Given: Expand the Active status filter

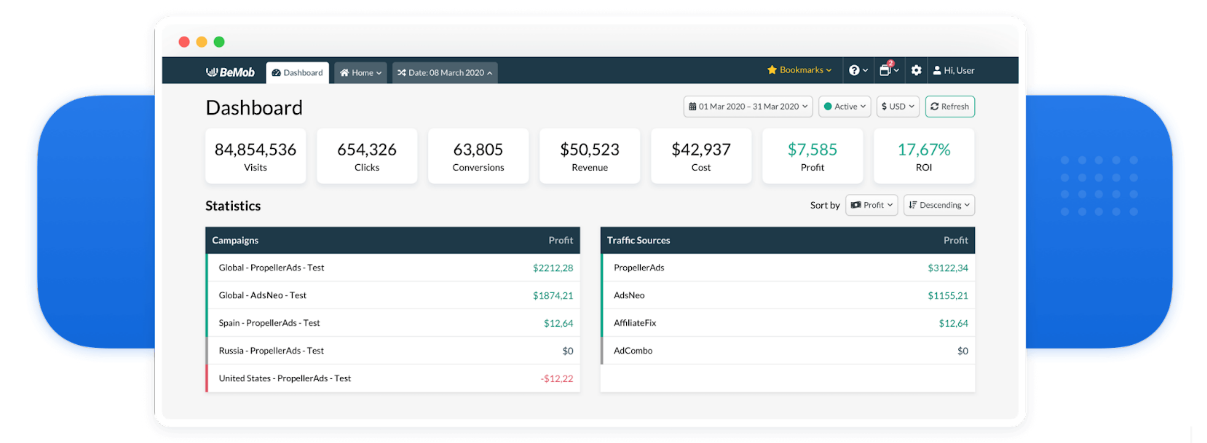Looking at the screenshot, I should [844, 106].
